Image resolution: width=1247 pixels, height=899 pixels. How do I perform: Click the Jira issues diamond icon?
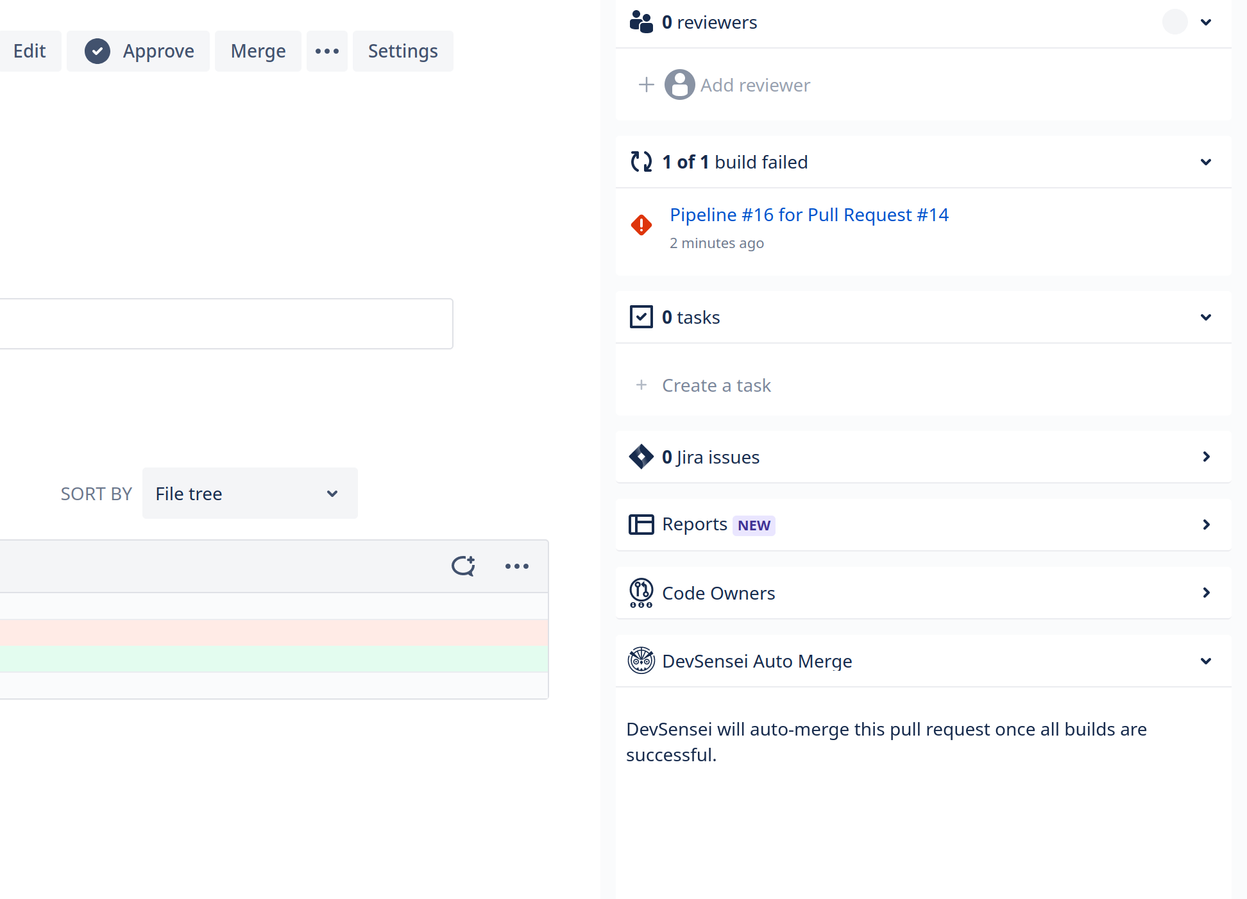(641, 457)
